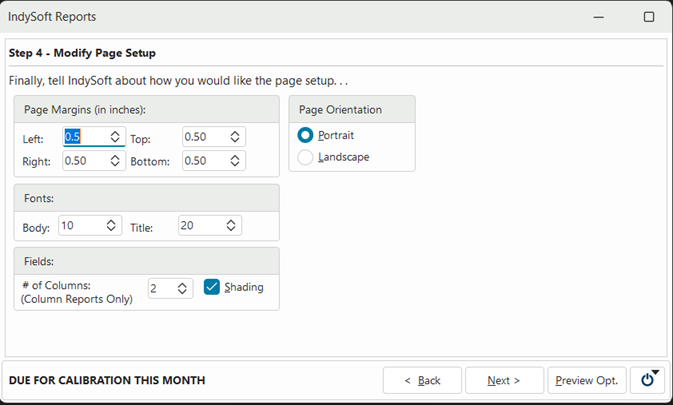The width and height of the screenshot is (673, 405).
Task: Click the Fields section header
Action: click(146, 261)
